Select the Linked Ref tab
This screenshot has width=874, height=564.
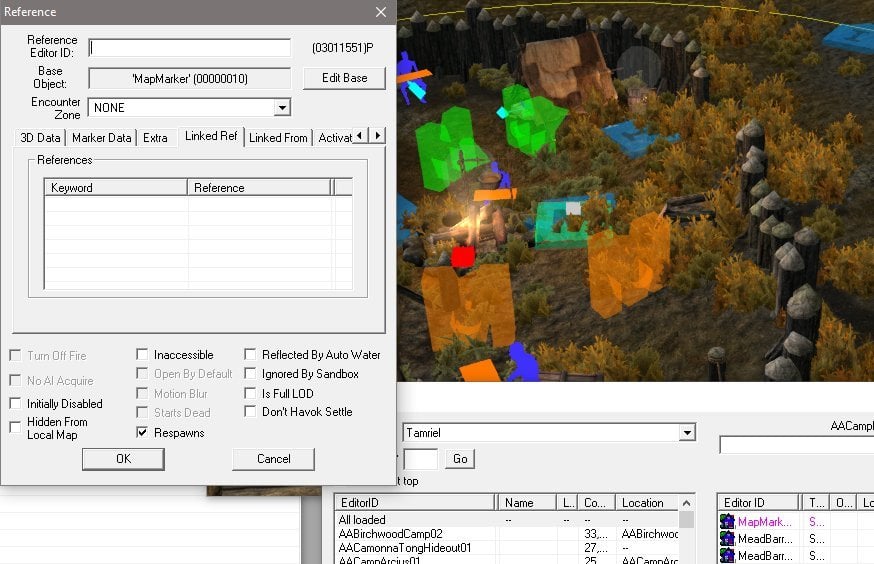(x=211, y=136)
